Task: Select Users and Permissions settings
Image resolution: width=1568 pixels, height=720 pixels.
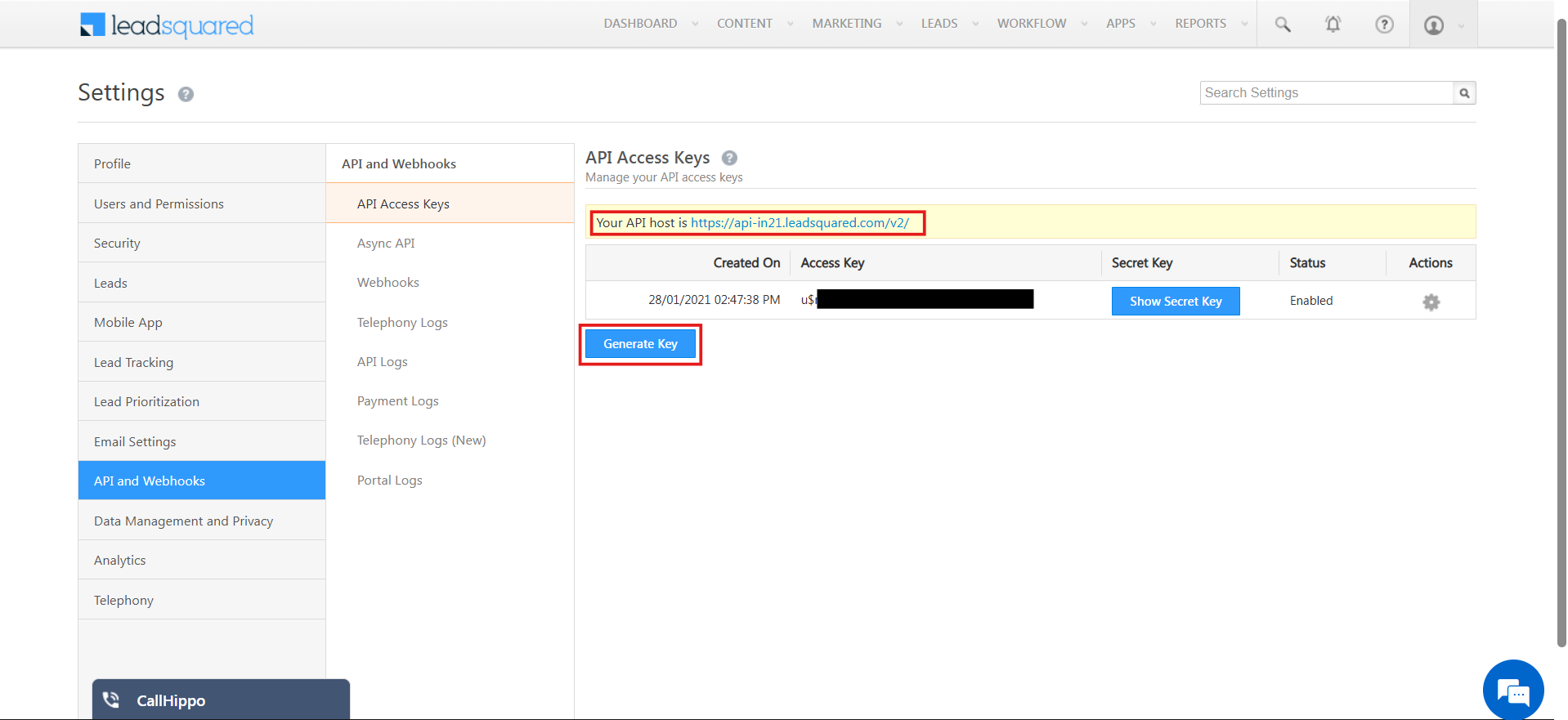Action: click(x=202, y=203)
